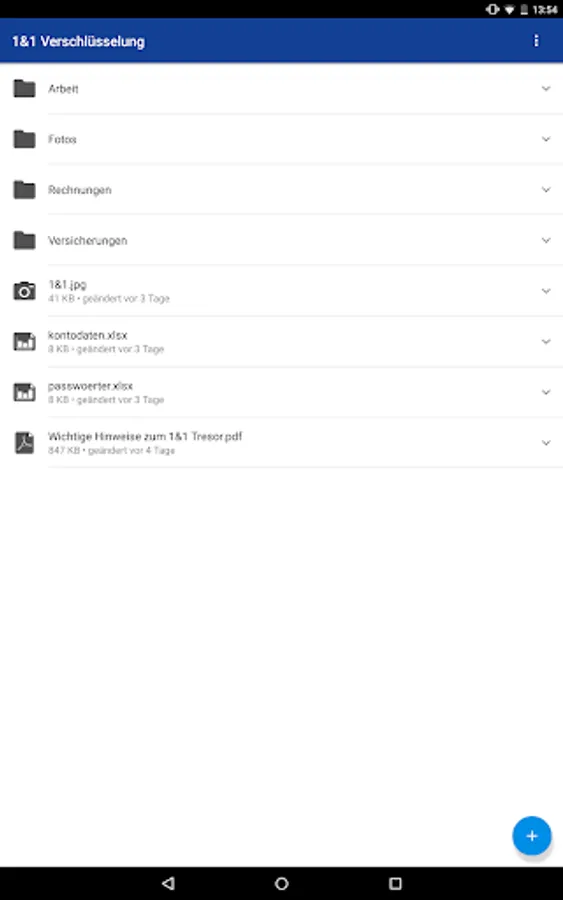Screen dimensions: 563x900
Task: Expand chevron for Wichtige Hinweise PDF
Action: (546, 443)
